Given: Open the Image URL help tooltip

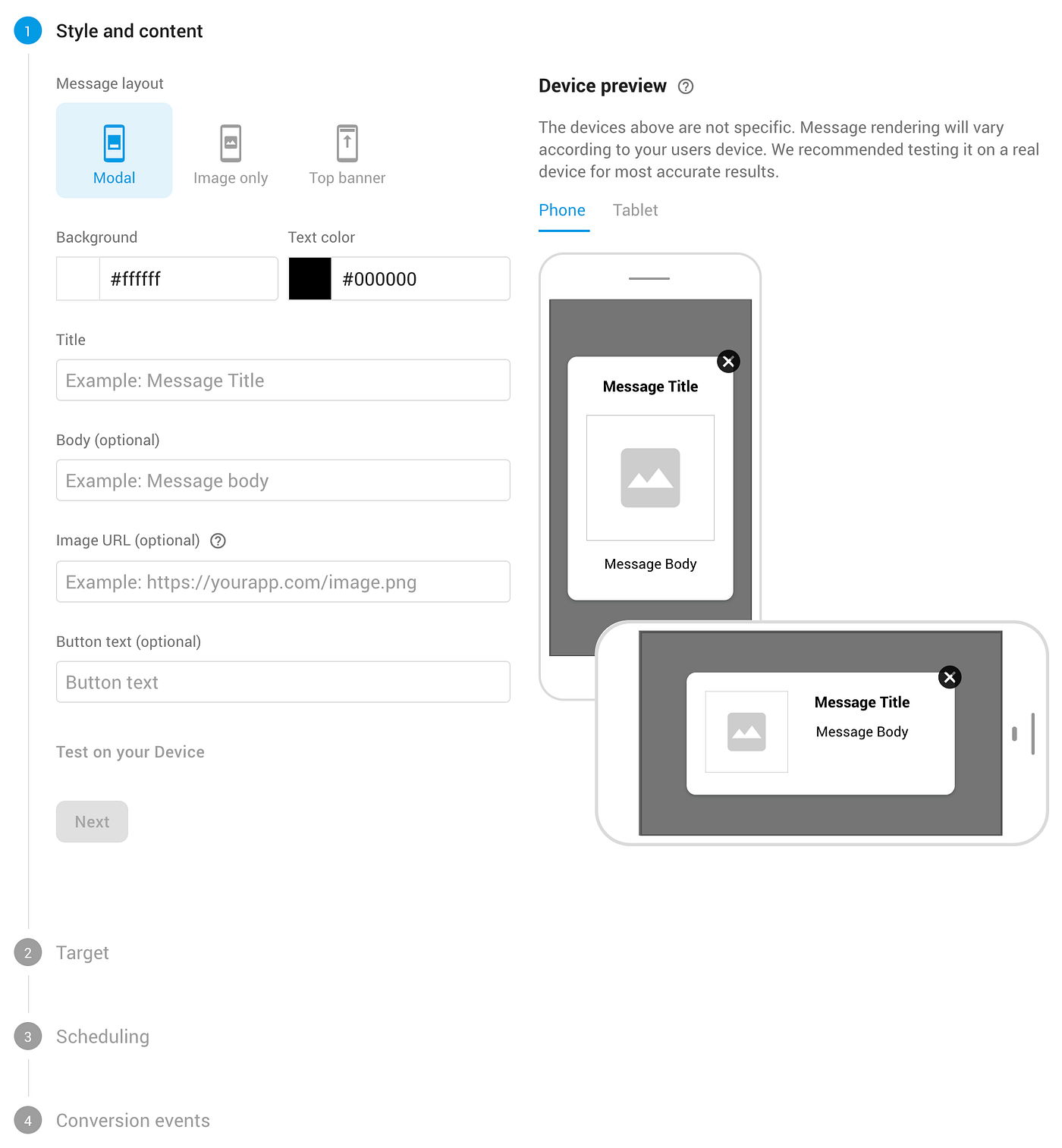Looking at the screenshot, I should click(218, 541).
